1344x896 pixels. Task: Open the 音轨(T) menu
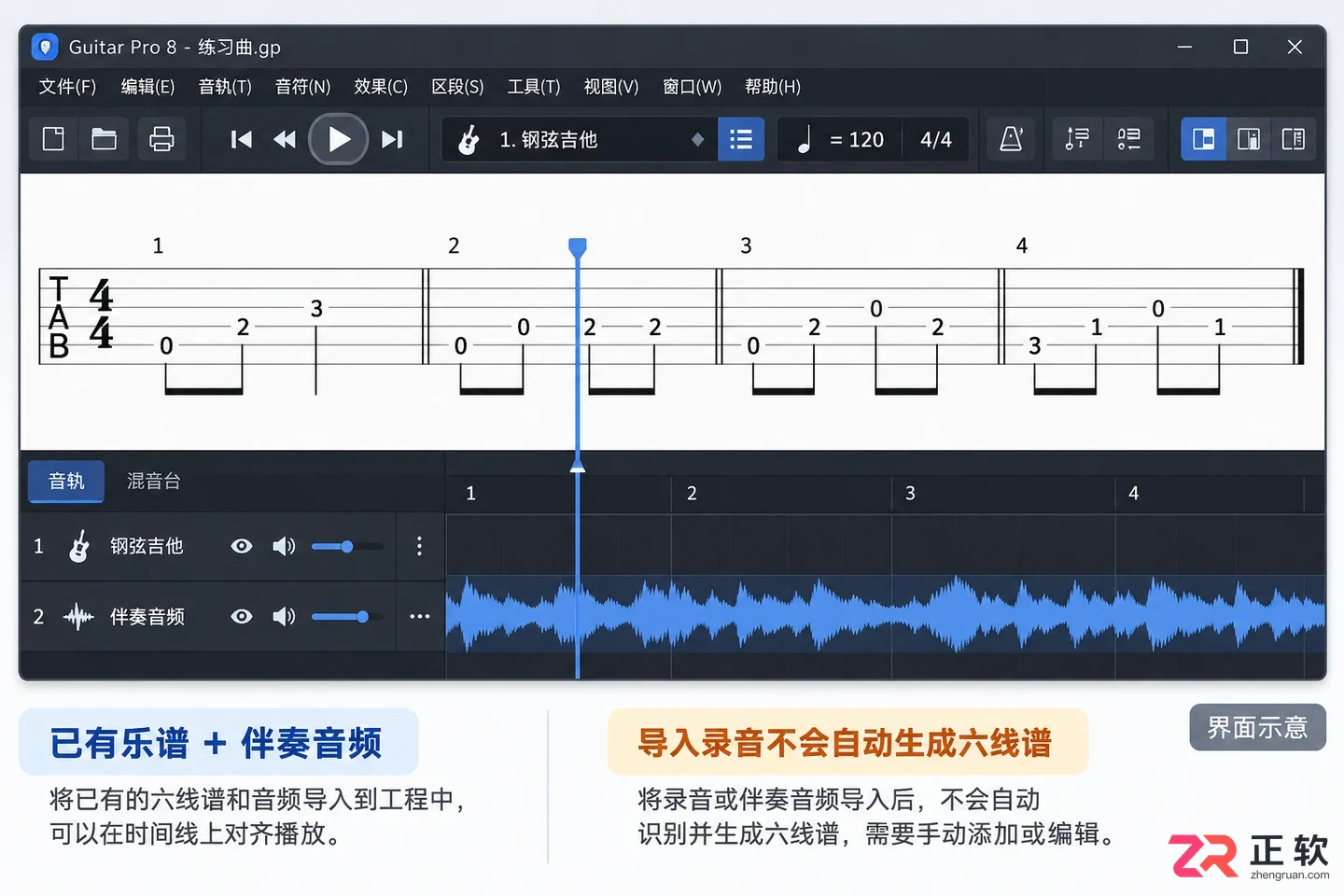pos(225,87)
